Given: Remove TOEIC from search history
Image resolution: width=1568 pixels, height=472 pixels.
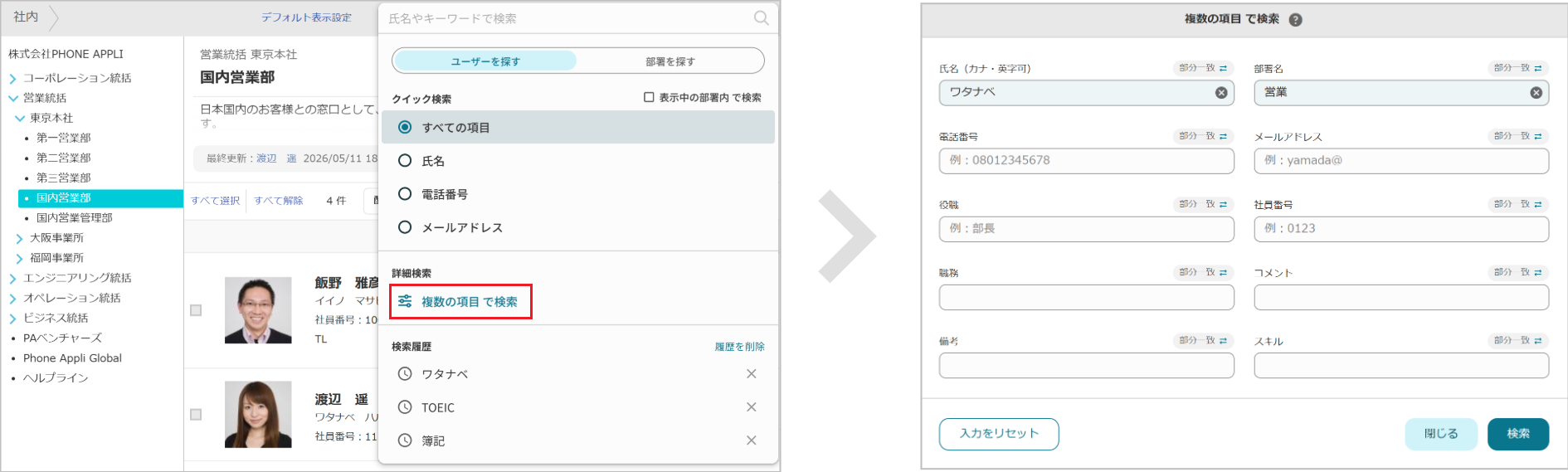Looking at the screenshot, I should point(751,407).
